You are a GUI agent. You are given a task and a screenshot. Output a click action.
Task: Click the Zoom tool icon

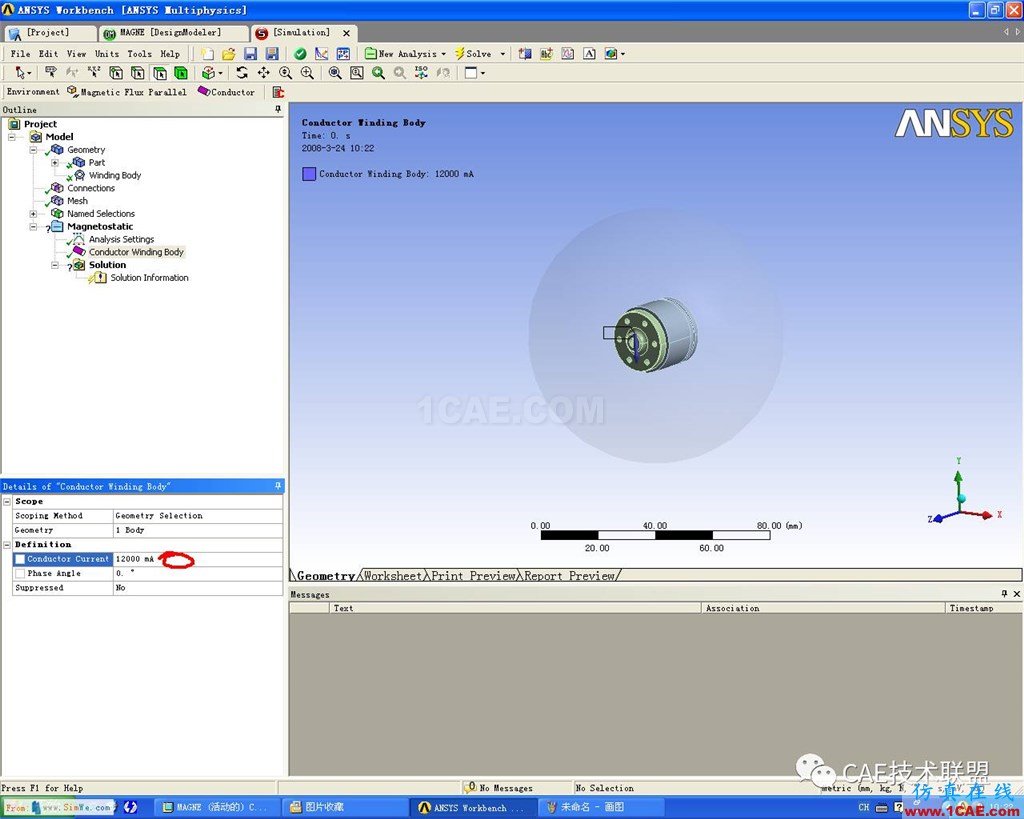click(x=285, y=72)
